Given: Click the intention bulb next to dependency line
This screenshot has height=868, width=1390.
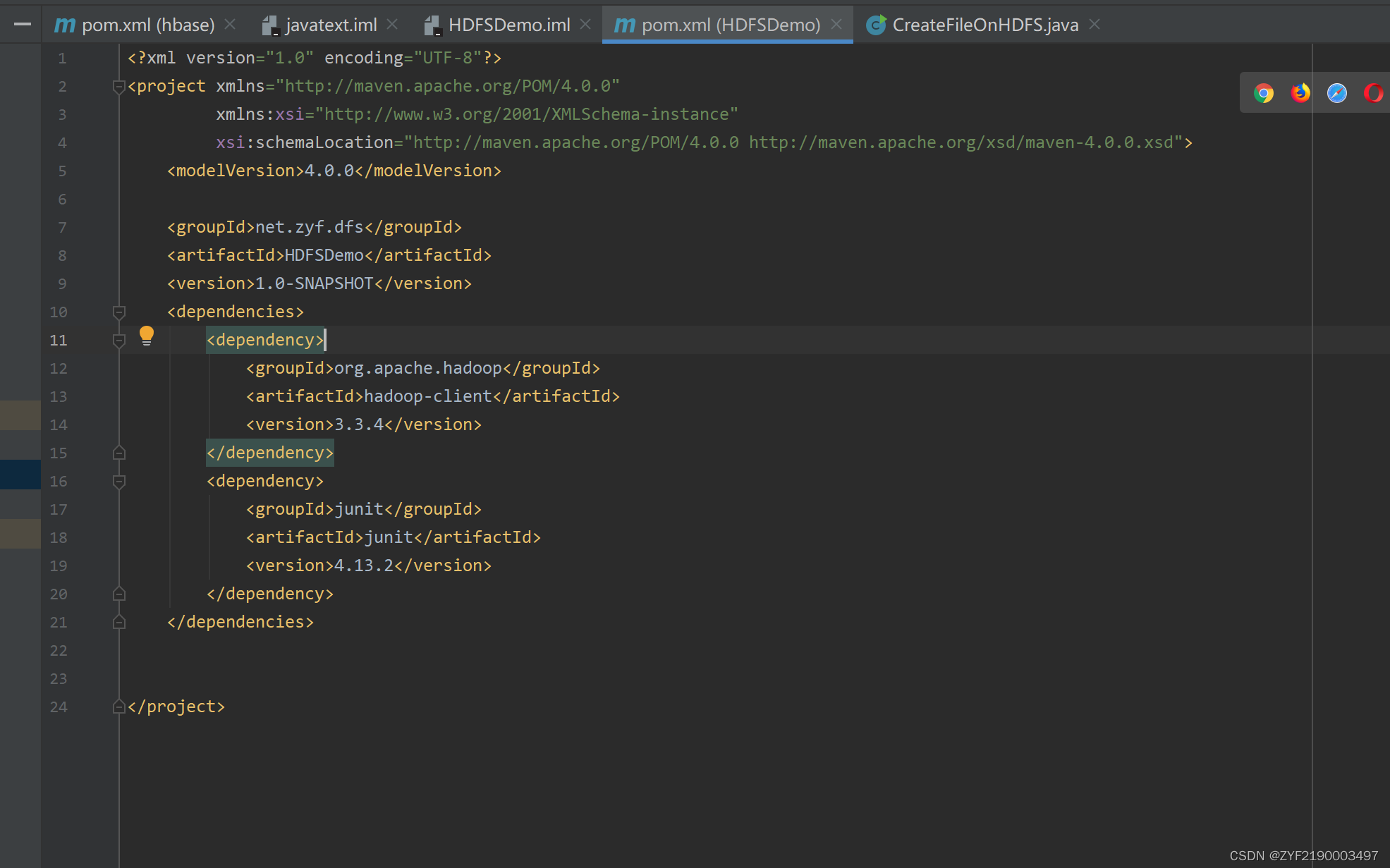Looking at the screenshot, I should pyautogui.click(x=147, y=336).
